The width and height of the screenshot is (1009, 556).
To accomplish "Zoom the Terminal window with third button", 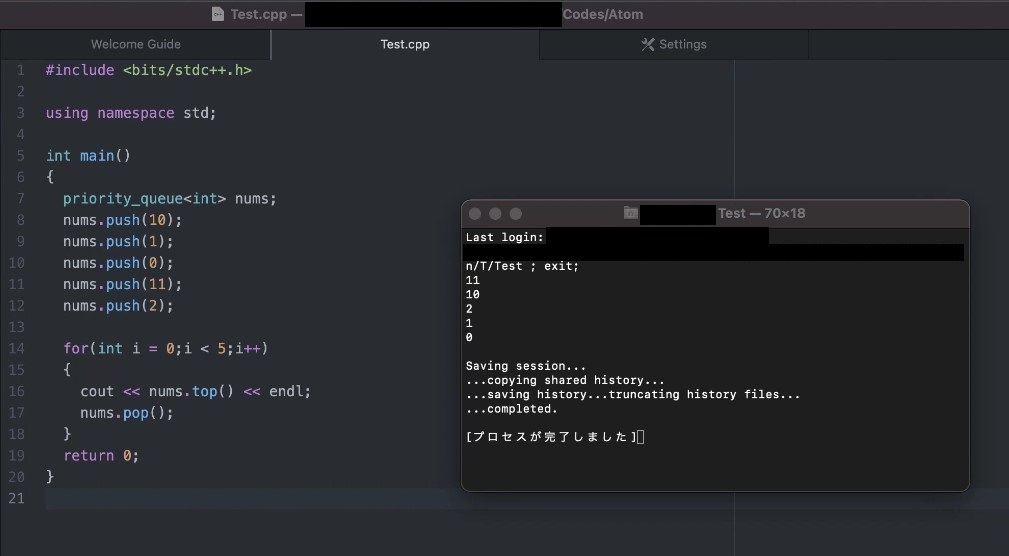I will click(515, 214).
